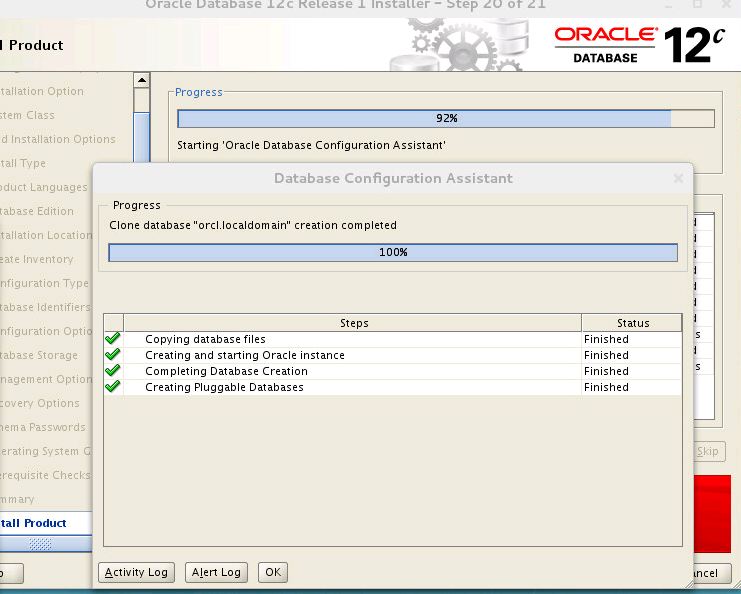Select Recovery Options step in sidebar
741x594 pixels.
[40, 404]
